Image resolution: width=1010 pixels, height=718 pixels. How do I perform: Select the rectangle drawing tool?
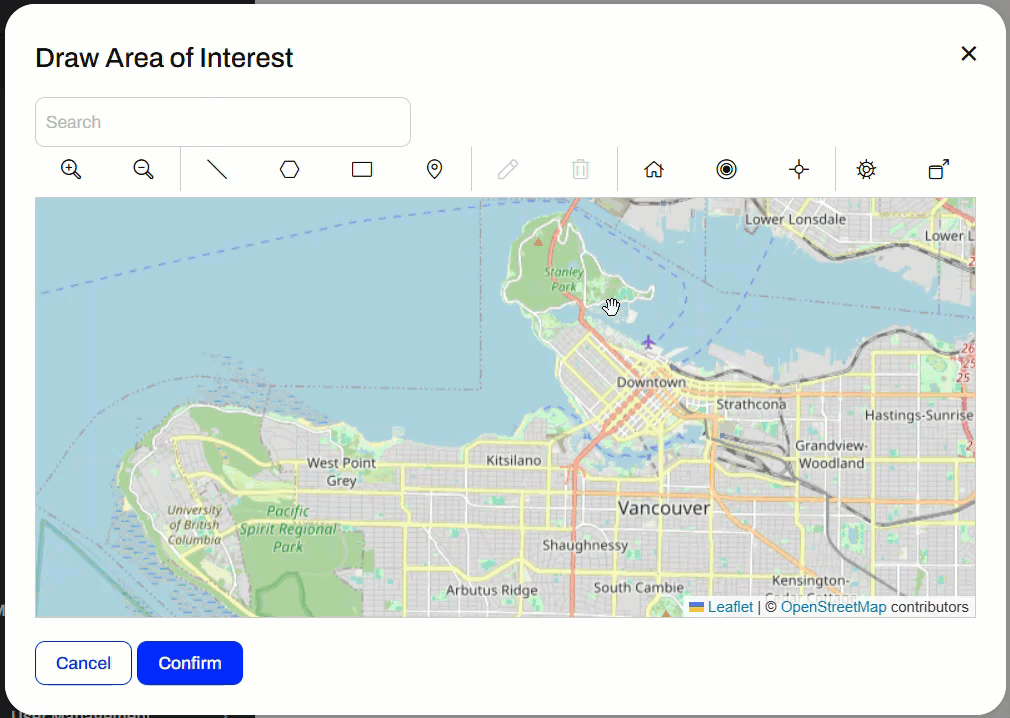tap(362, 169)
